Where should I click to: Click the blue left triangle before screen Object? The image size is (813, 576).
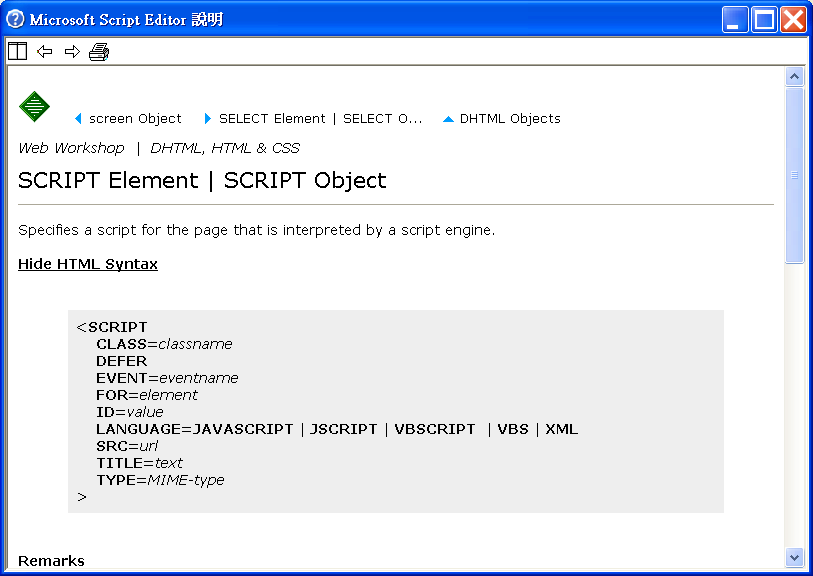tap(78, 119)
